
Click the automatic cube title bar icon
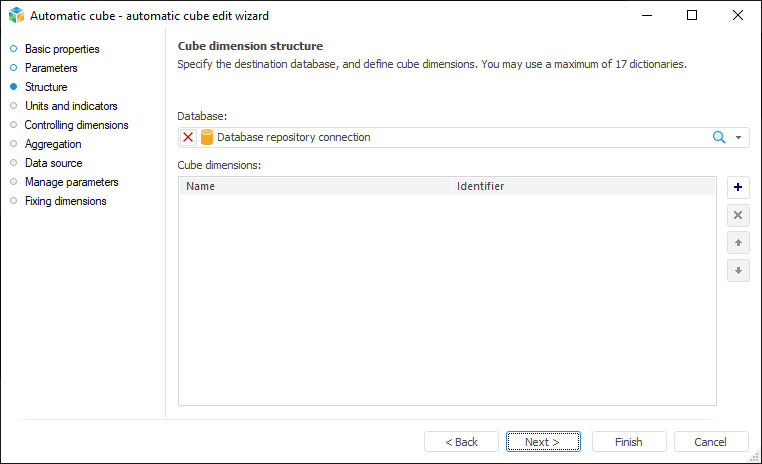[x=15, y=16]
